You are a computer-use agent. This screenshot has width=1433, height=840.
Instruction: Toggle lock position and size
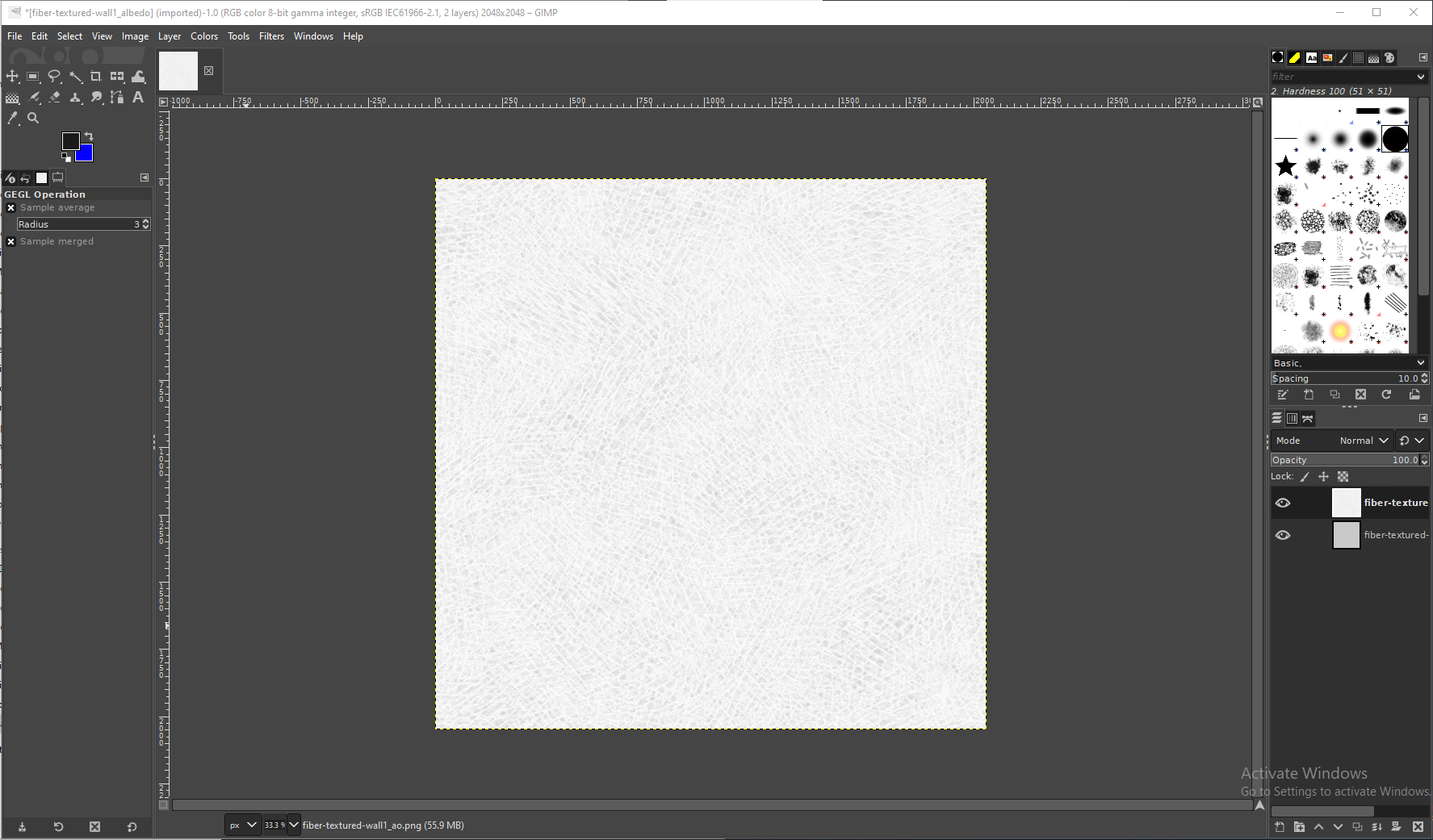[x=1323, y=477]
